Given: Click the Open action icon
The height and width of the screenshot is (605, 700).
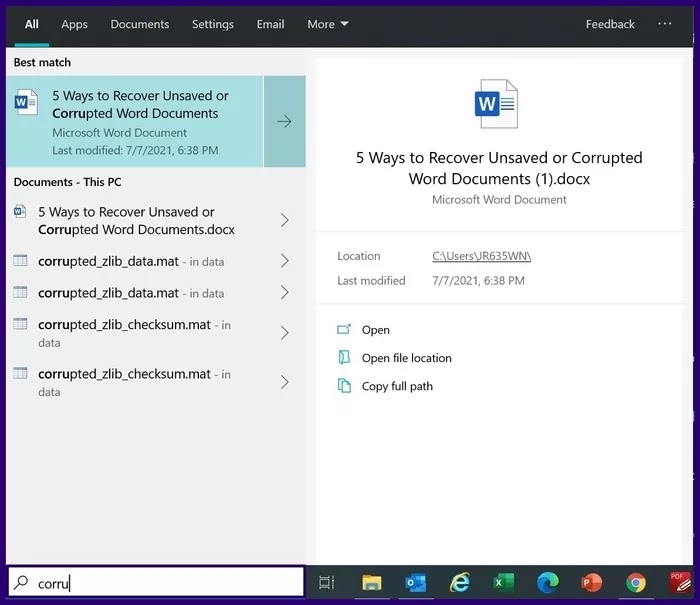Looking at the screenshot, I should (344, 330).
